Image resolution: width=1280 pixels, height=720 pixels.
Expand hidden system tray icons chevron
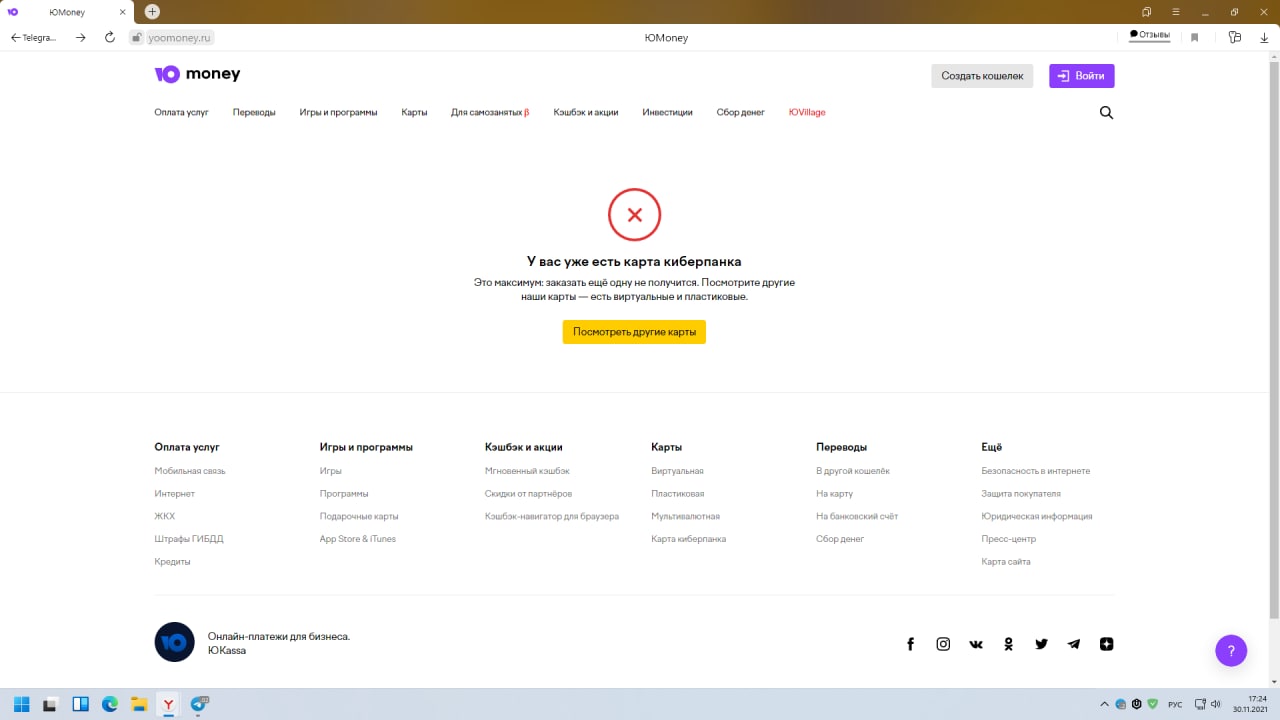[x=1104, y=704]
